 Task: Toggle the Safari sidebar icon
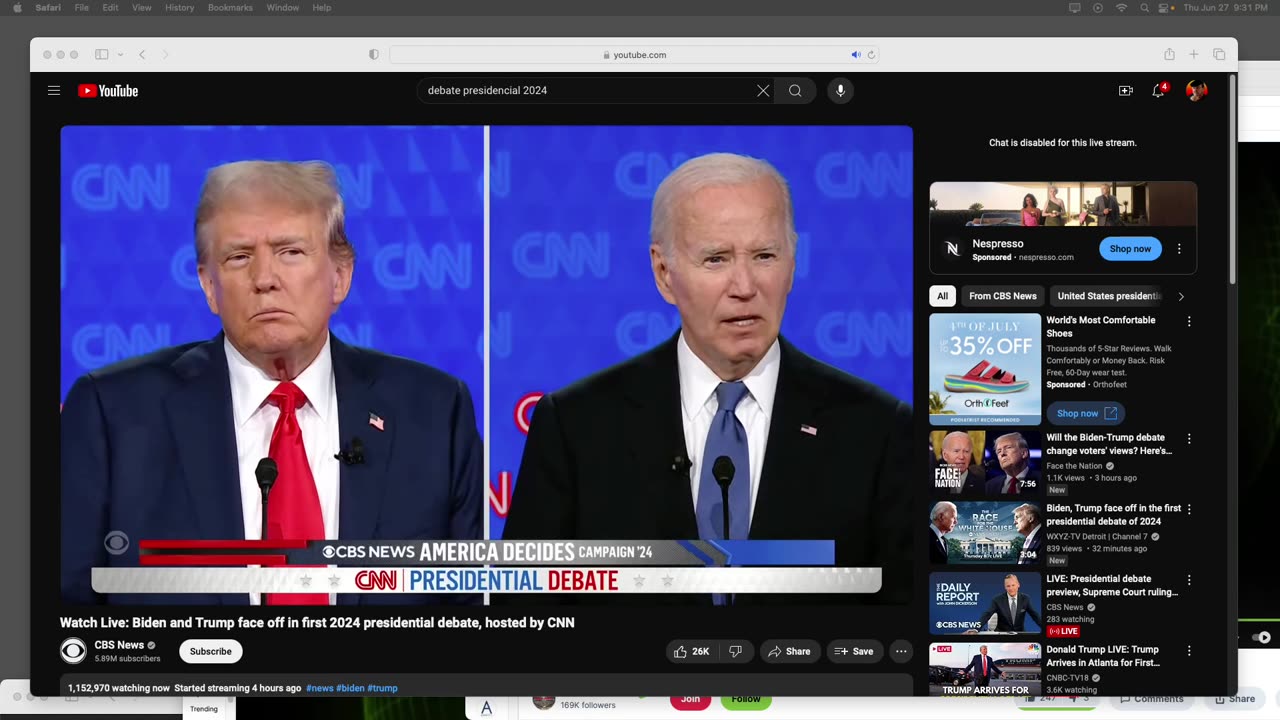[x=101, y=55]
